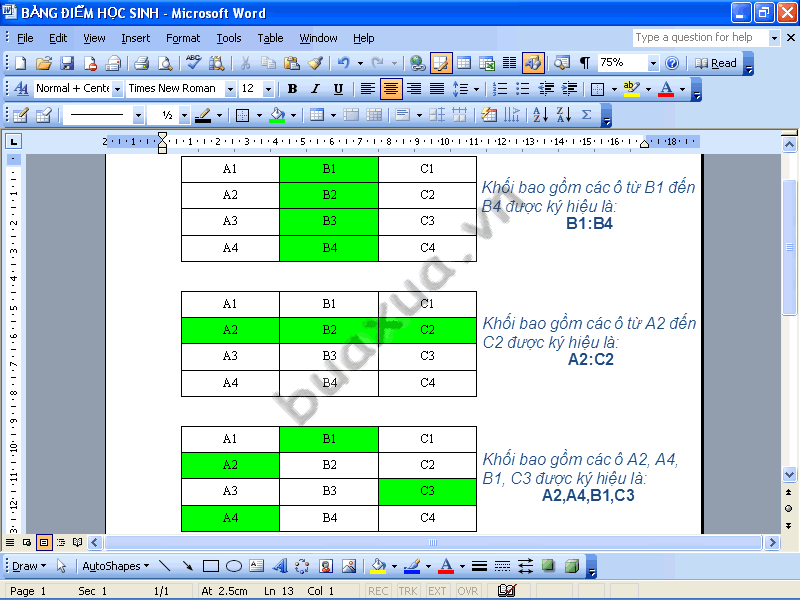Paste with the clipboard icon

click(x=291, y=63)
